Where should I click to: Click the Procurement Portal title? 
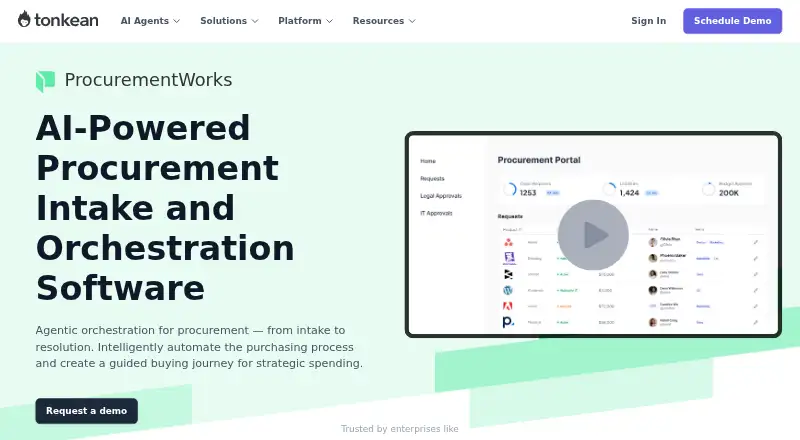(x=539, y=160)
